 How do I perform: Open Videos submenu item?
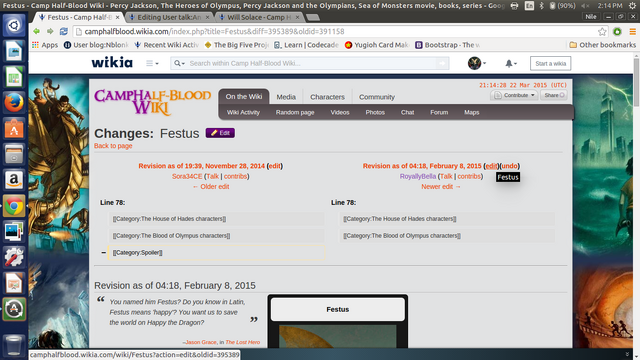pos(340,112)
